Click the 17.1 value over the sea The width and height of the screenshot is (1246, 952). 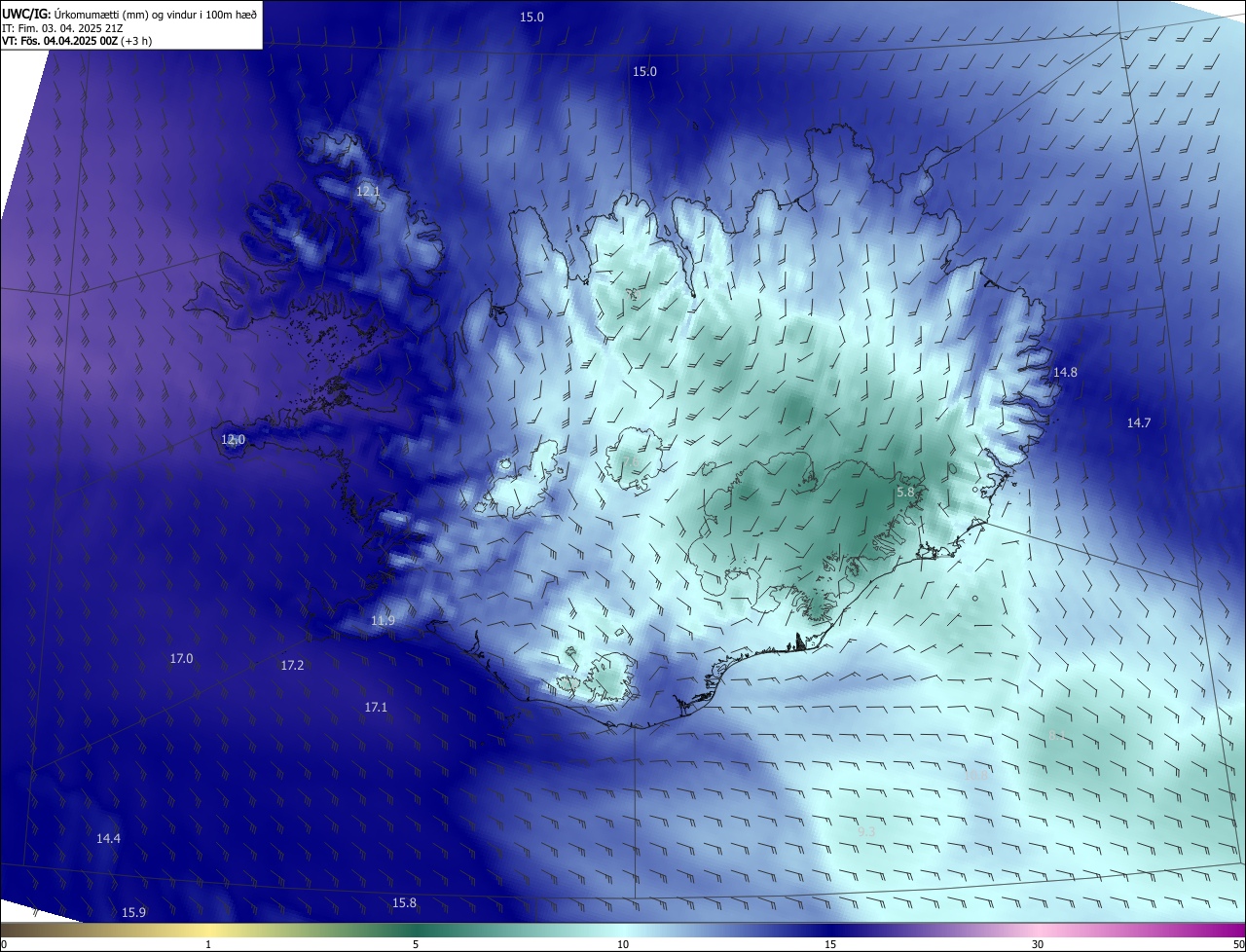377,708
